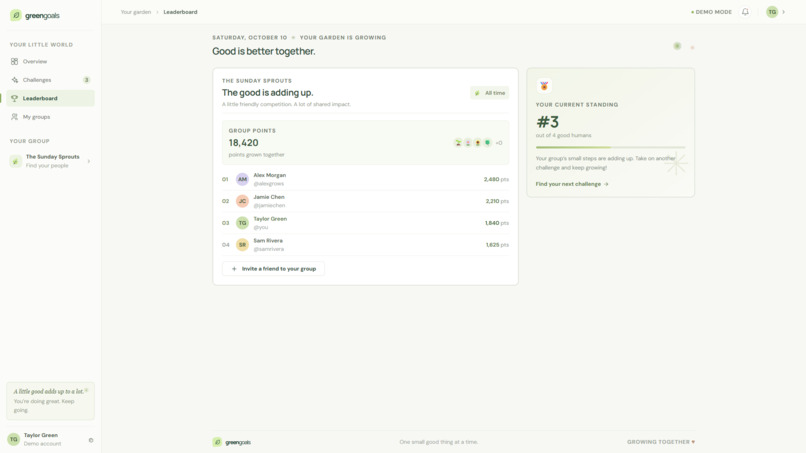Click the greengoals leaf logo in sidebar

[16, 15]
